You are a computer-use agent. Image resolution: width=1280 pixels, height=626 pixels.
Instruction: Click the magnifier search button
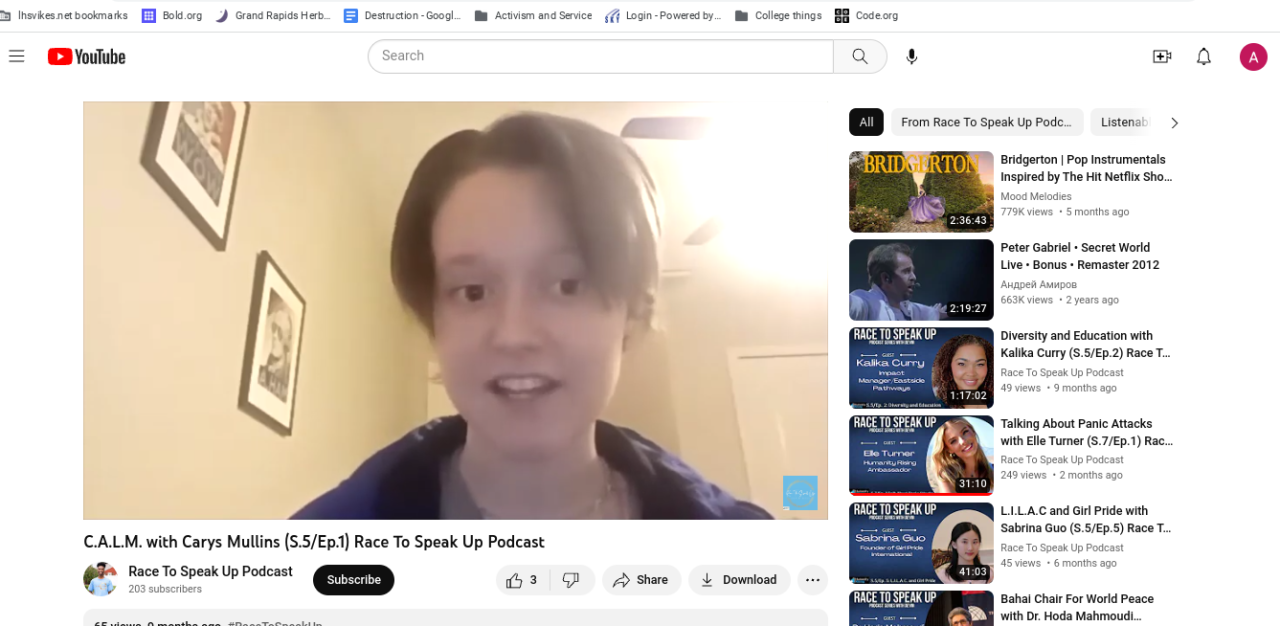tap(860, 56)
